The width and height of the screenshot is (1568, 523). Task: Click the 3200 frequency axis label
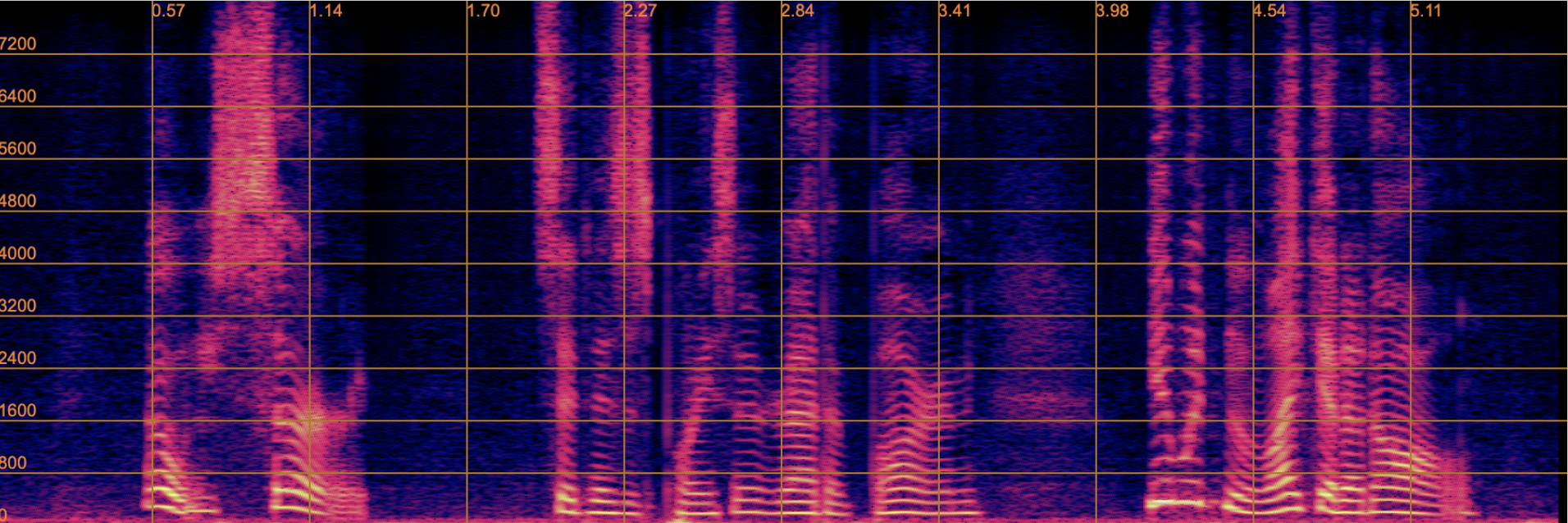click(18, 307)
